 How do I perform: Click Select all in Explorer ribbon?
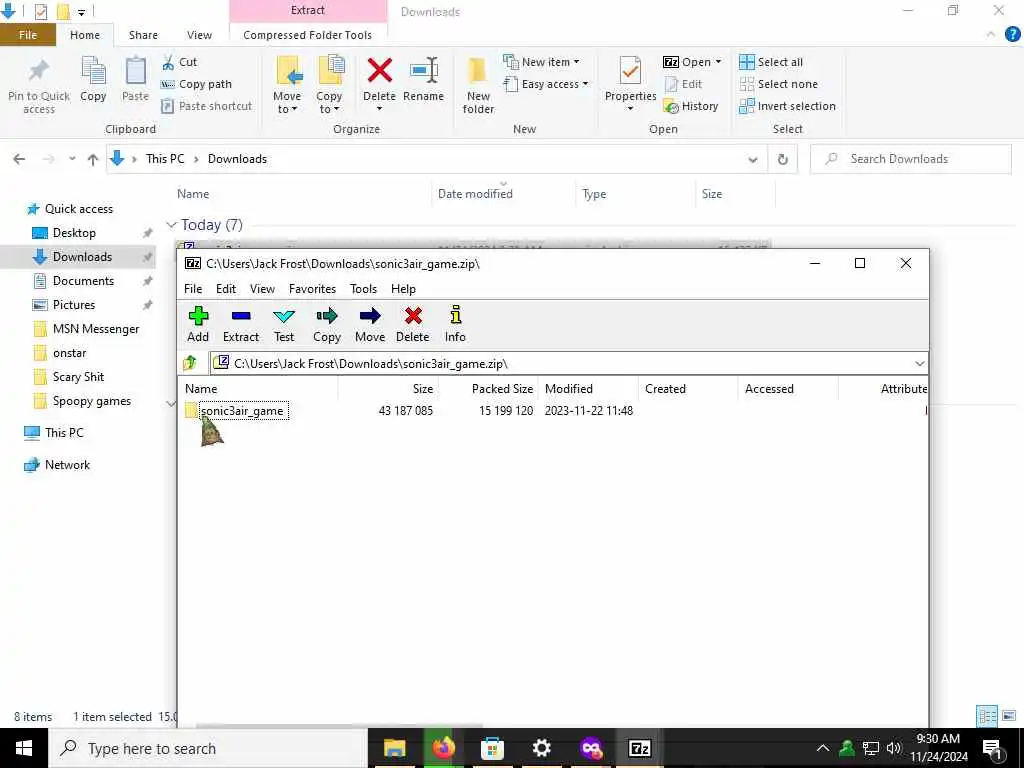771,62
